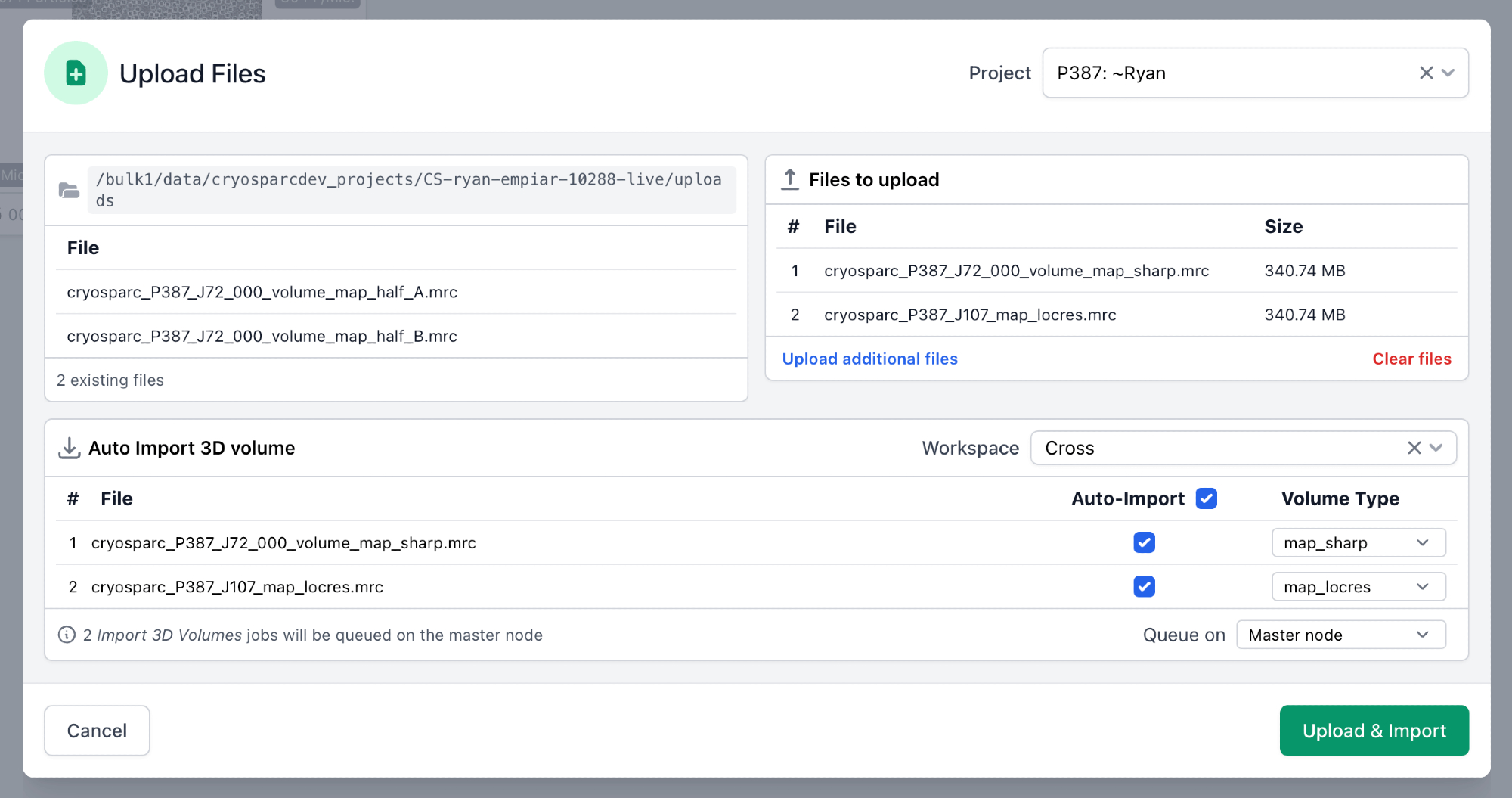The height and width of the screenshot is (798, 1512).
Task: Open the map_locres Volume Type dropdown
Action: [x=1358, y=586]
